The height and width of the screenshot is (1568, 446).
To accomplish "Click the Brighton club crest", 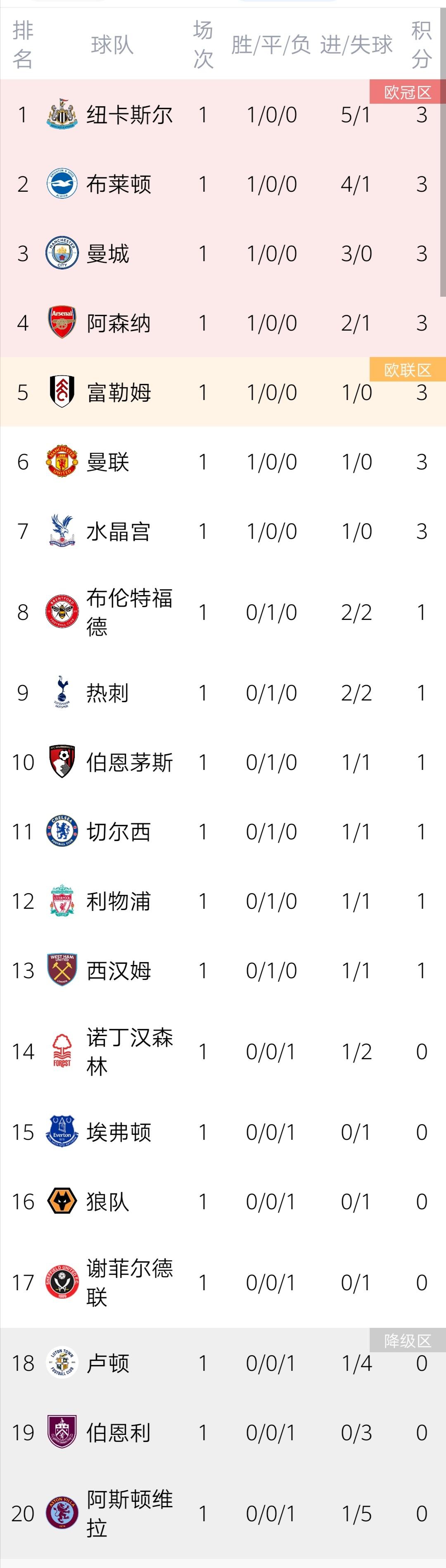I will coord(62,184).
